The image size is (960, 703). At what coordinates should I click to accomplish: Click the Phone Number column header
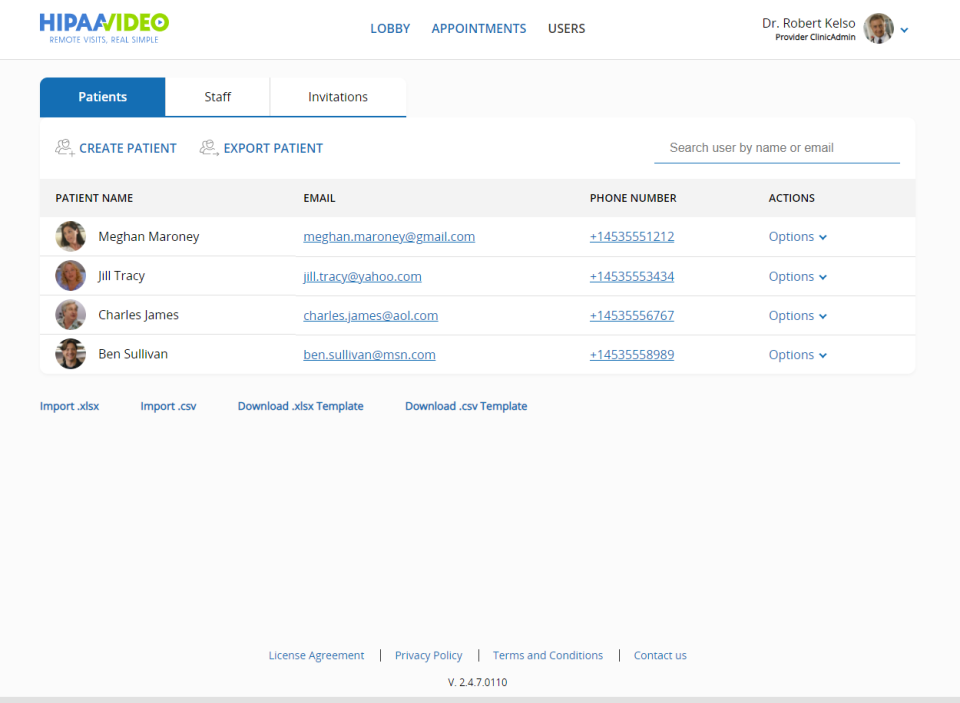pyautogui.click(x=633, y=198)
